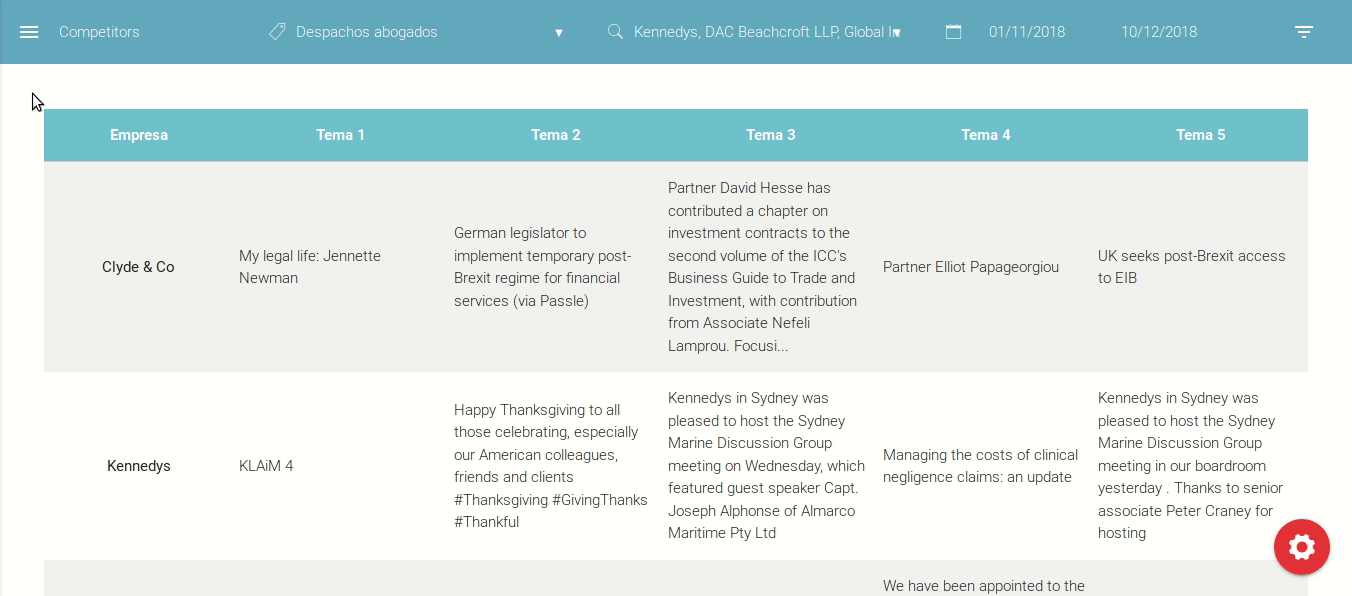Open 'Managing the costs of clinical negligence claims' topic

(980, 466)
